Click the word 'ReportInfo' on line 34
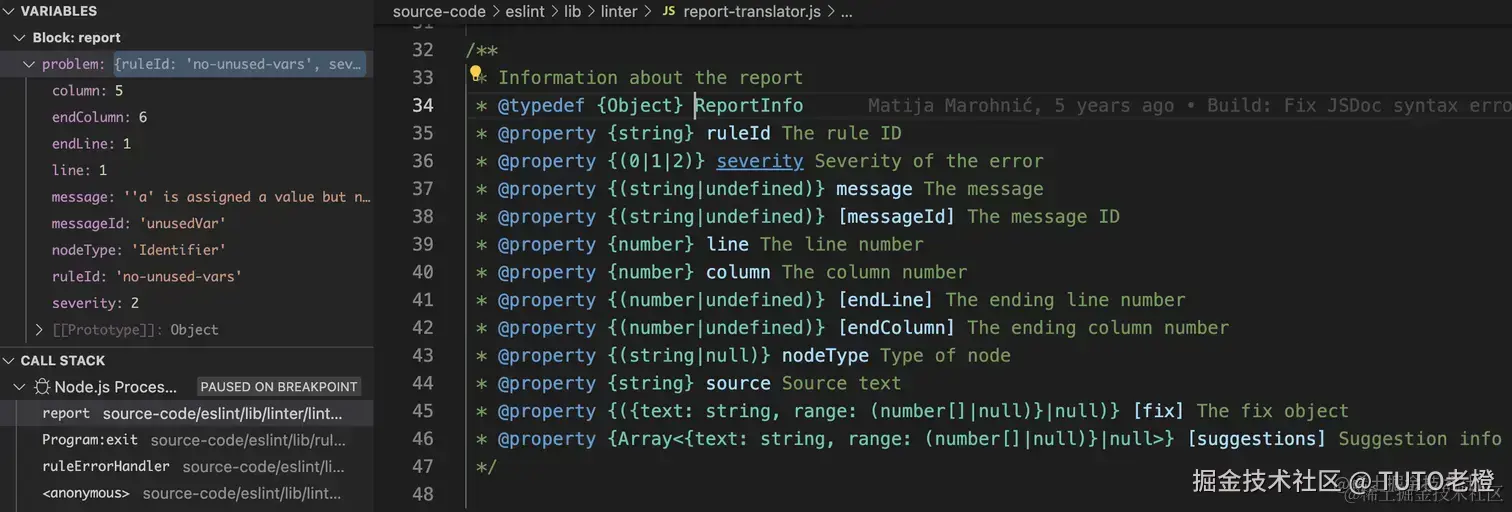1512x512 pixels. click(x=749, y=105)
